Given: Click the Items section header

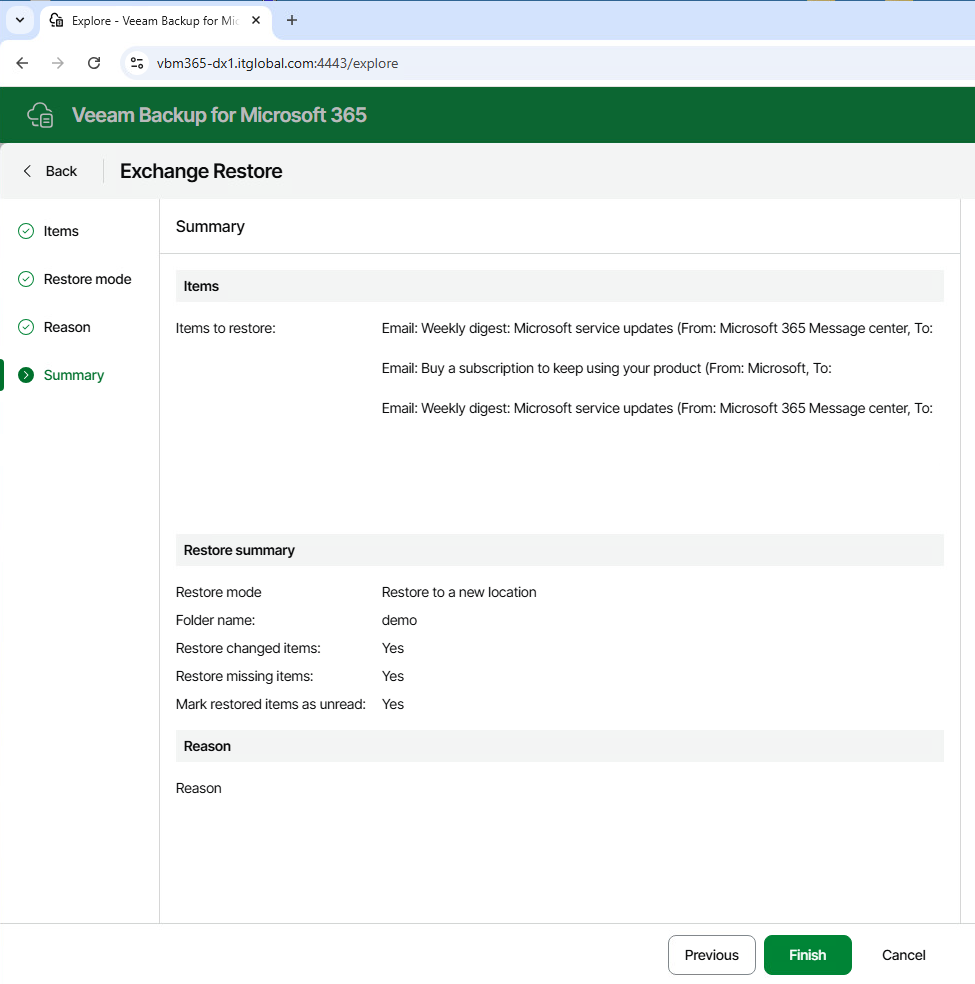Looking at the screenshot, I should coord(560,286).
